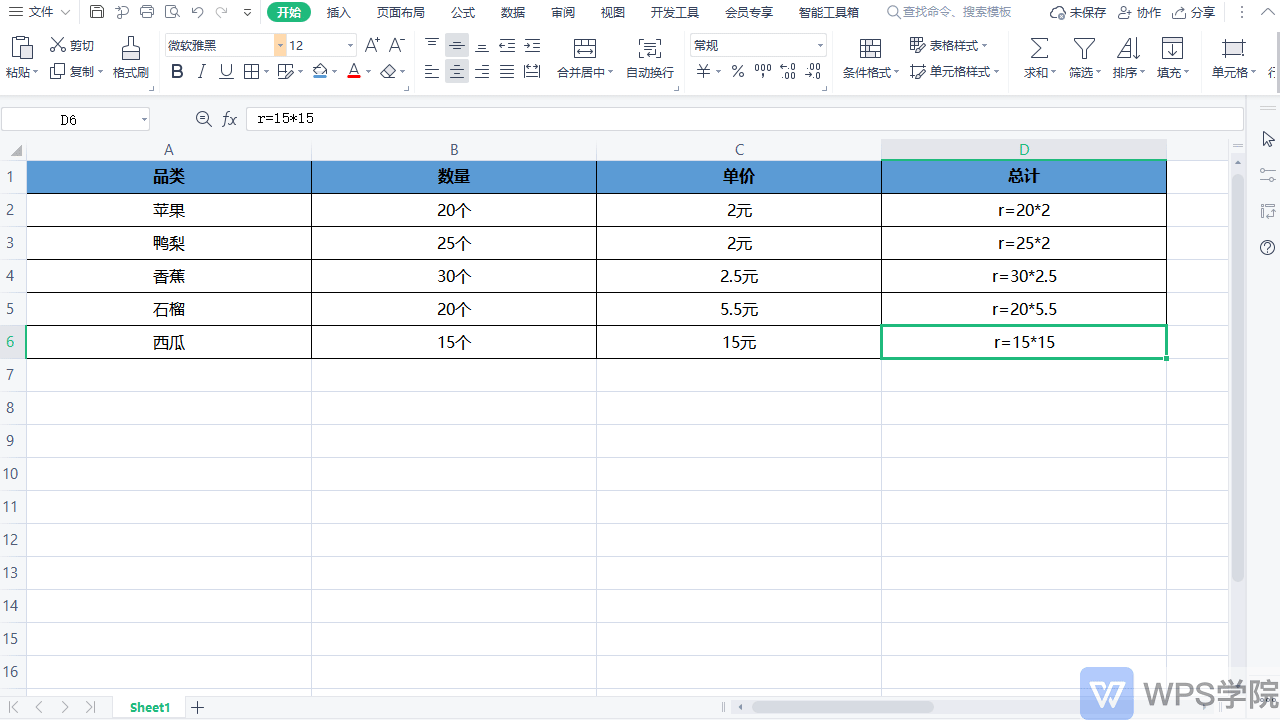Switch to the Insert (插入) tab

point(339,12)
